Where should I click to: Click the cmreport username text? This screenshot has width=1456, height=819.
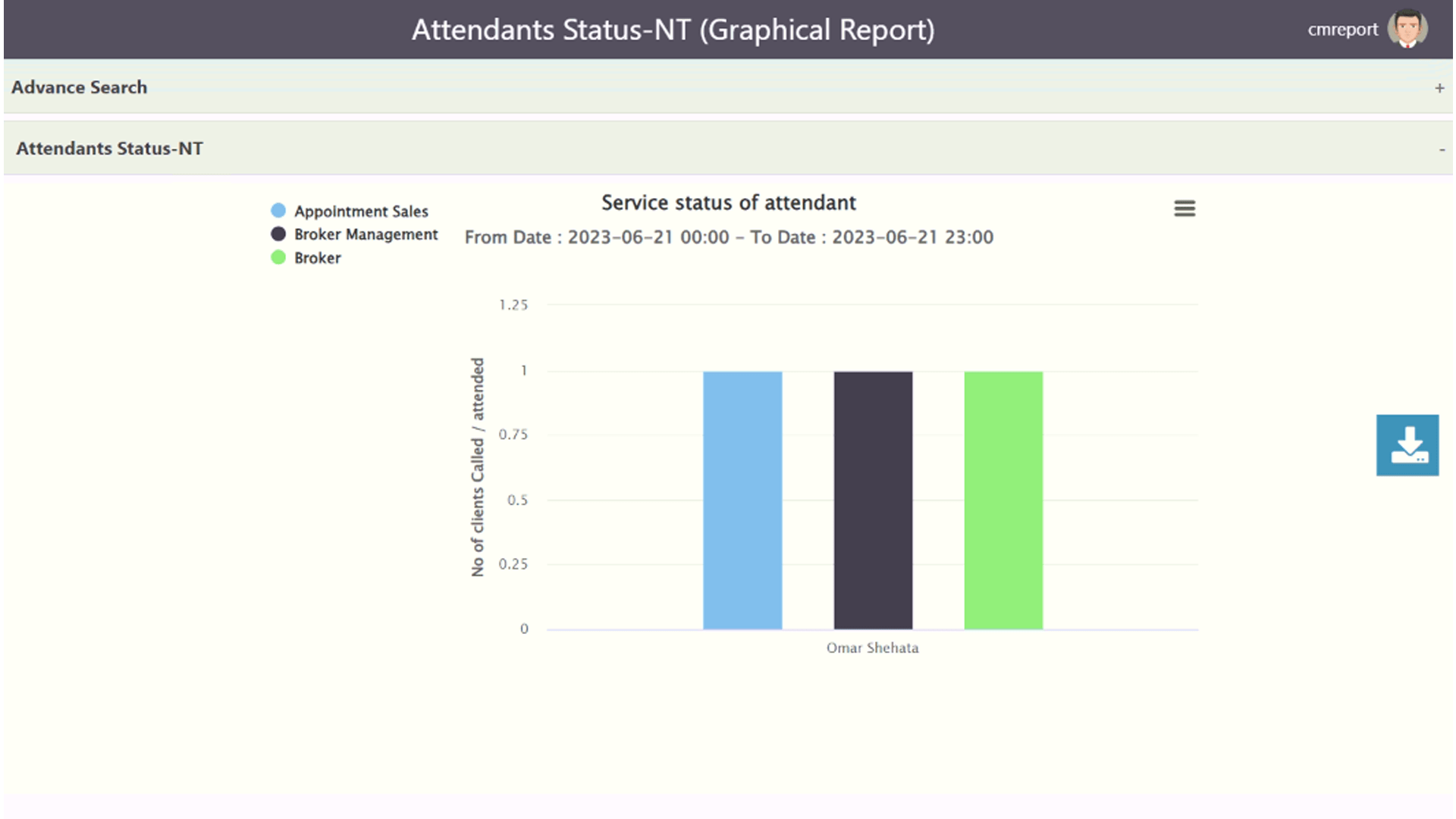click(x=1342, y=30)
